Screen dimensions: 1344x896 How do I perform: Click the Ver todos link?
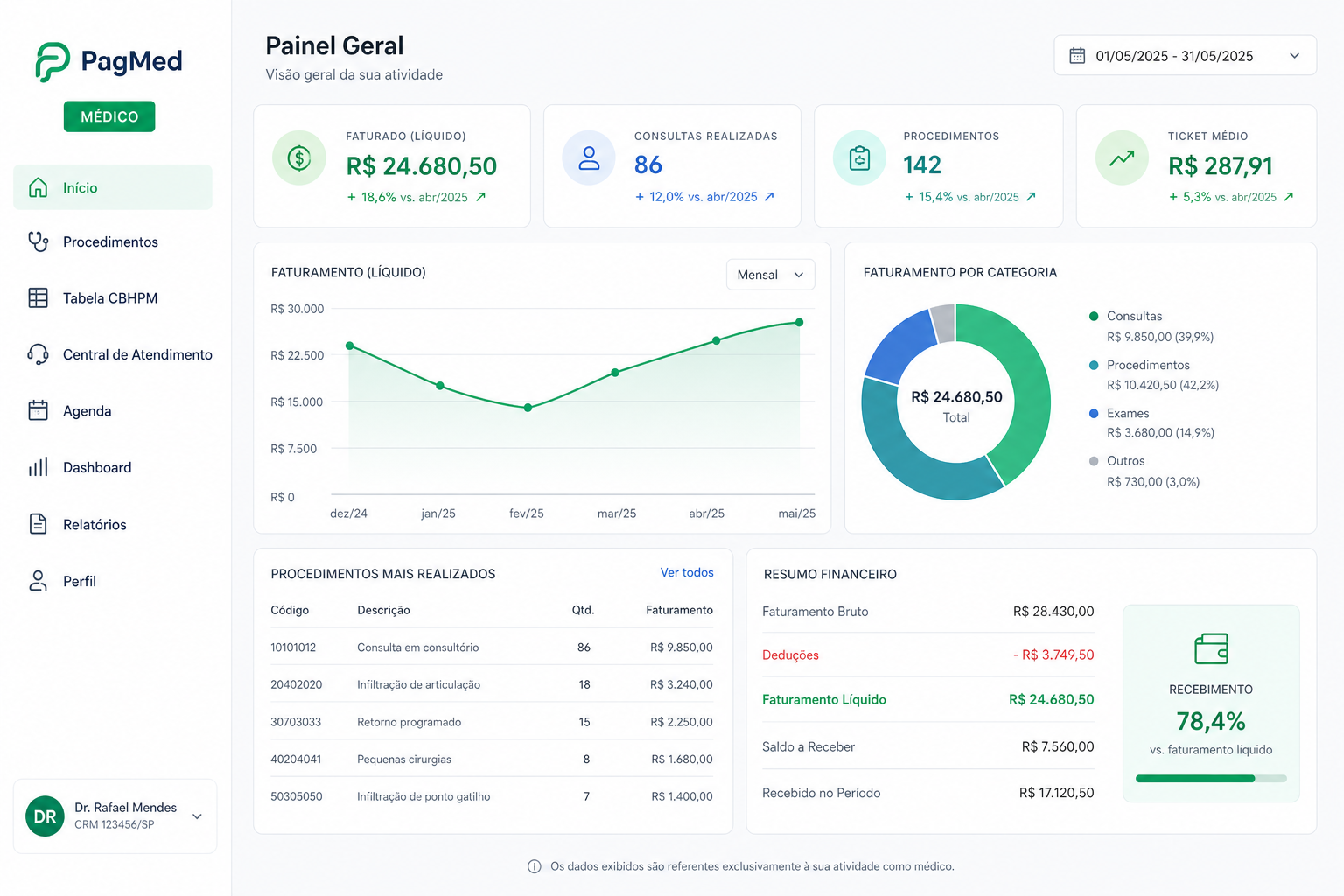tap(687, 572)
